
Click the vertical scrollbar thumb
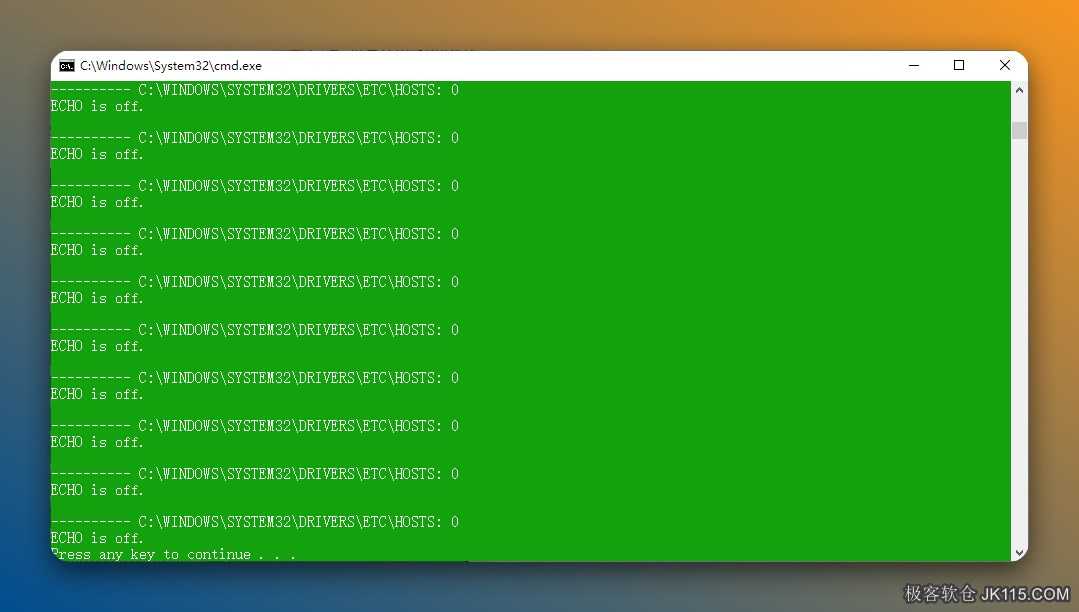[1019, 130]
